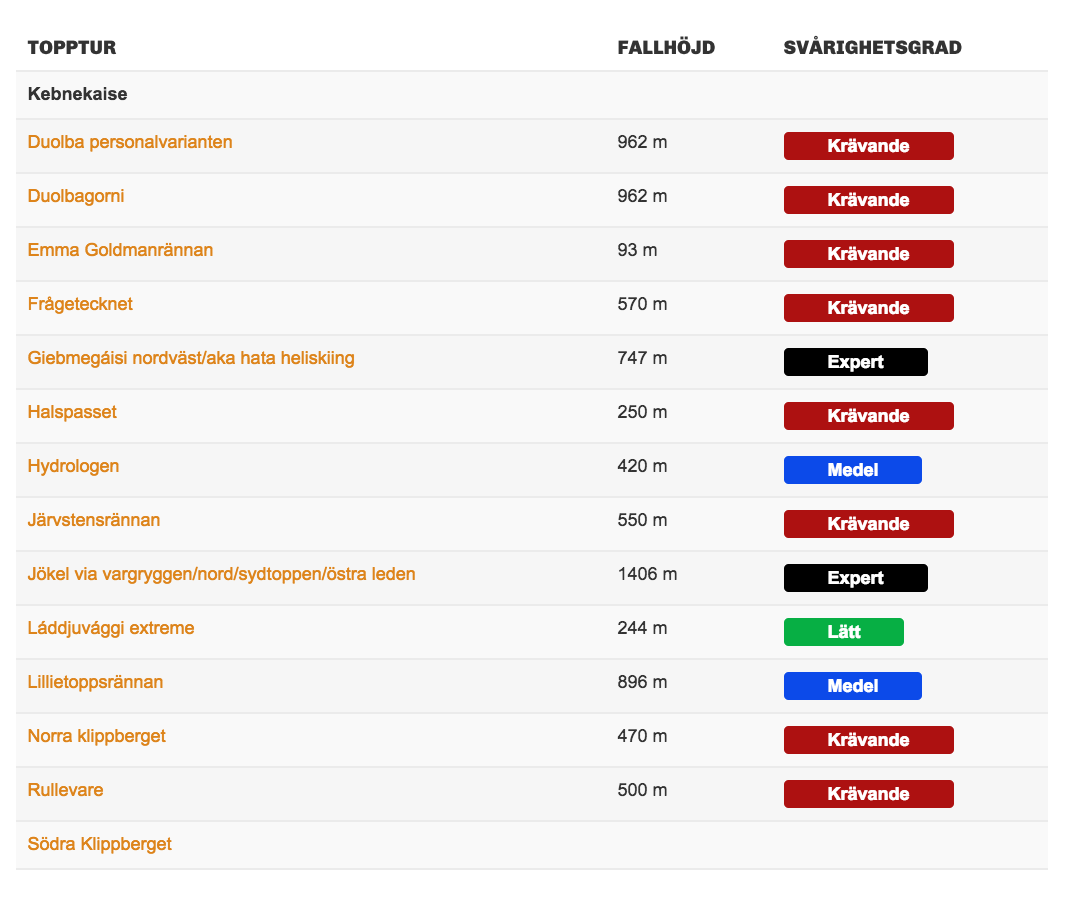
Task: Click the Hydrologen link
Action: [73, 466]
